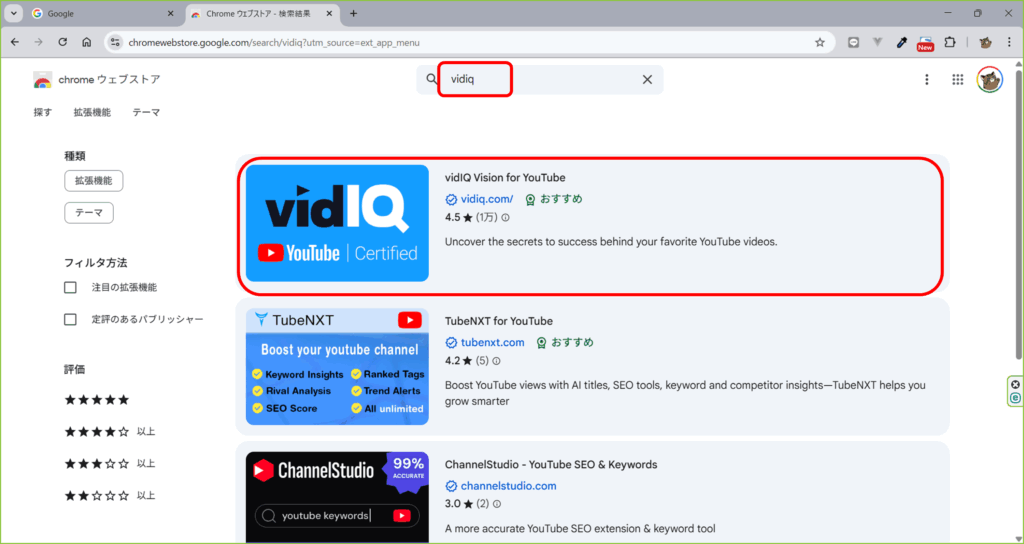Open the three-dot store menu
The height and width of the screenshot is (544, 1024).
tap(927, 80)
